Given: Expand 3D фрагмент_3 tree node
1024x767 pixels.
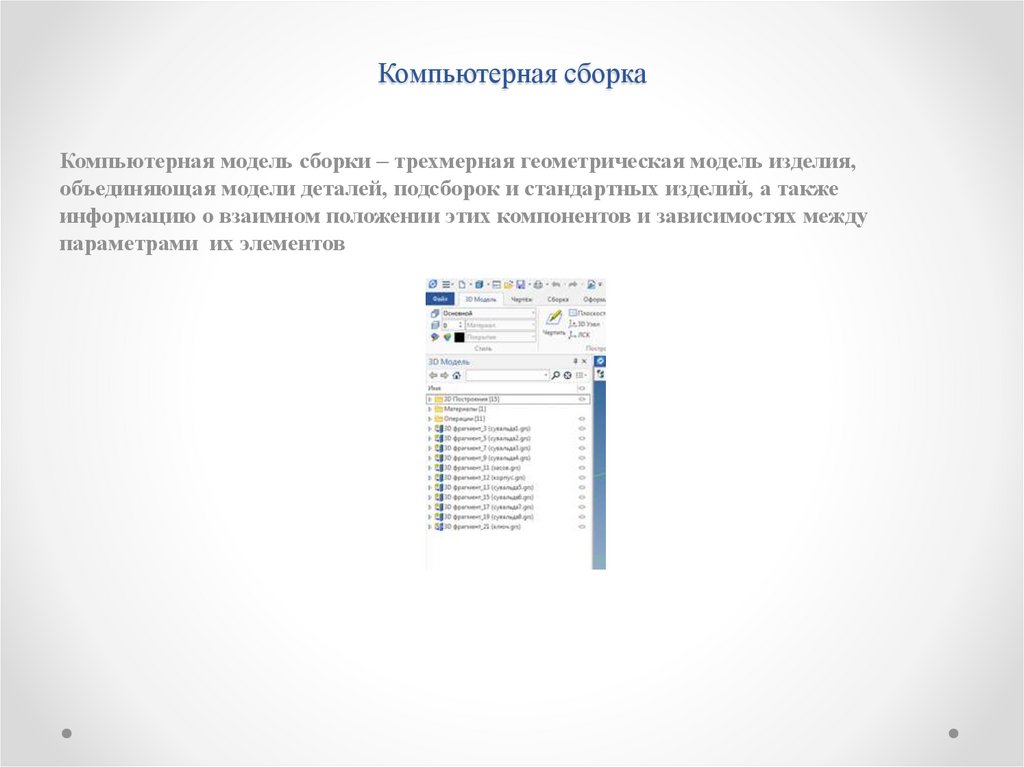Looking at the screenshot, I should (429, 429).
